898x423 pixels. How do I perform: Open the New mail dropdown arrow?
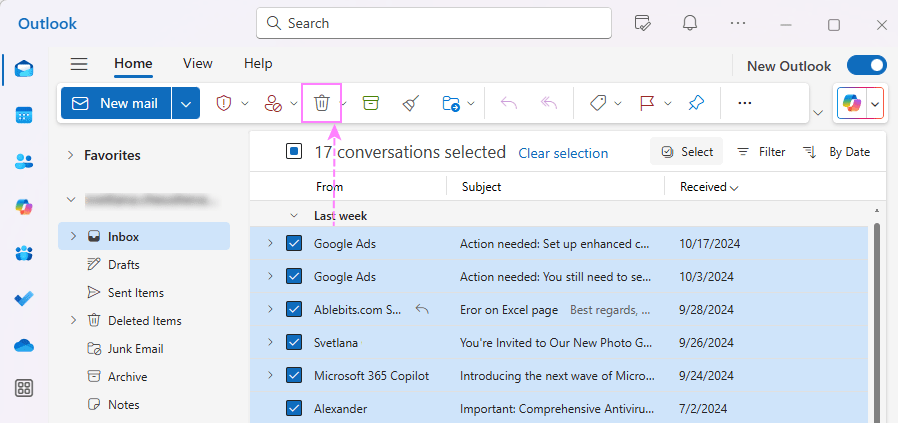(x=186, y=103)
